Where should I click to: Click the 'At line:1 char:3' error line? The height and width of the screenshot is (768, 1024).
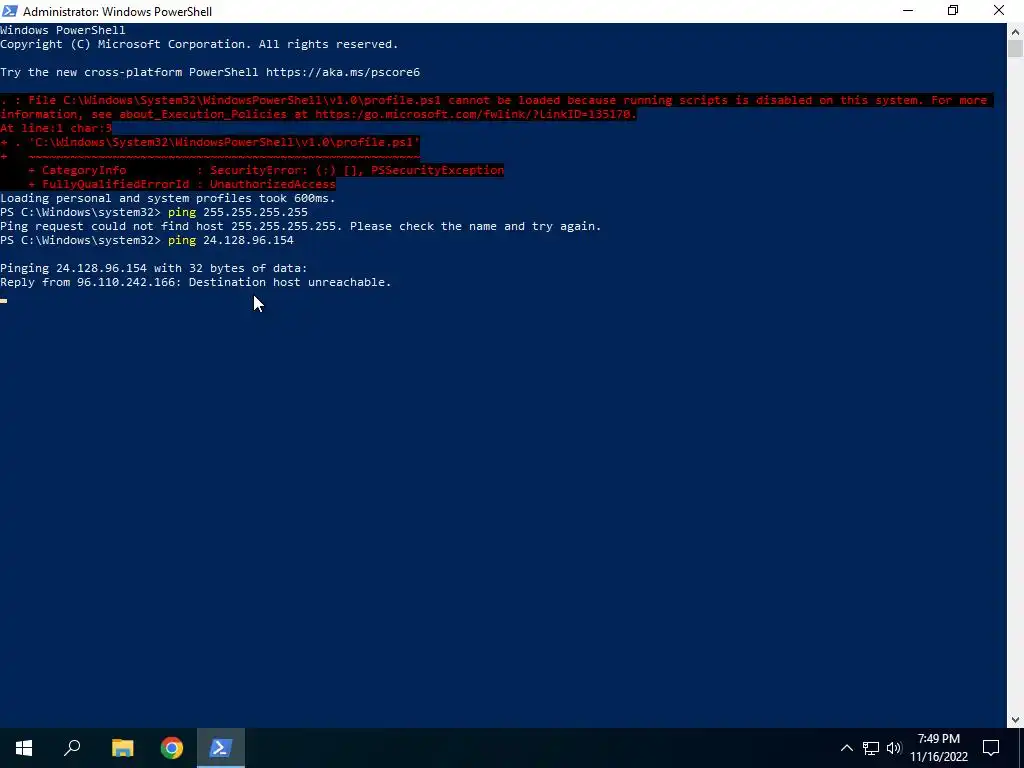coord(56,129)
